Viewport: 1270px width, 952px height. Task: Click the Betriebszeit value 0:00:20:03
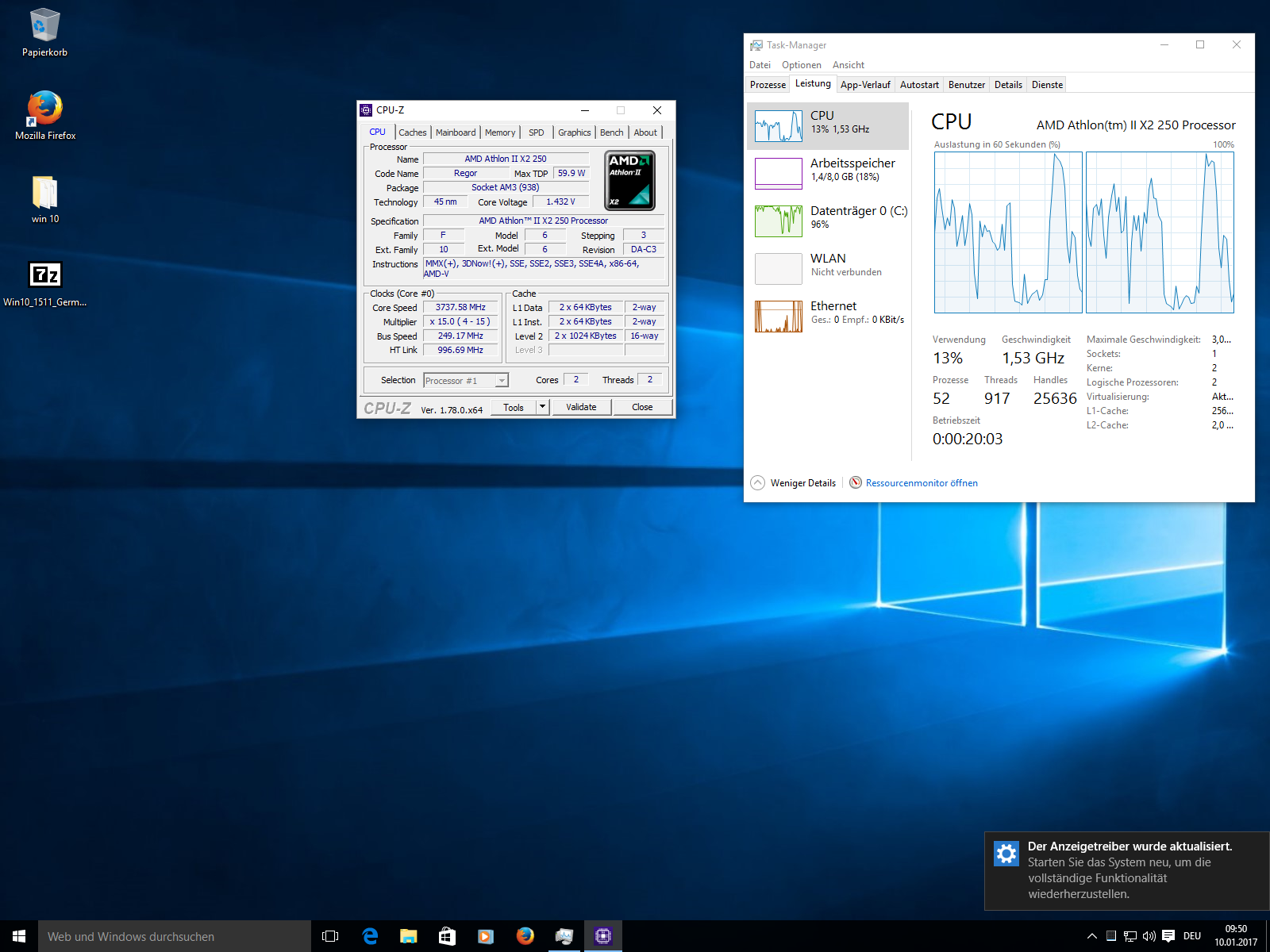968,439
